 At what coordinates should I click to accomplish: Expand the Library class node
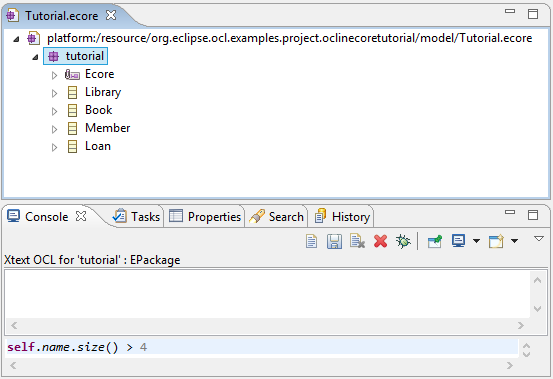(x=54, y=93)
